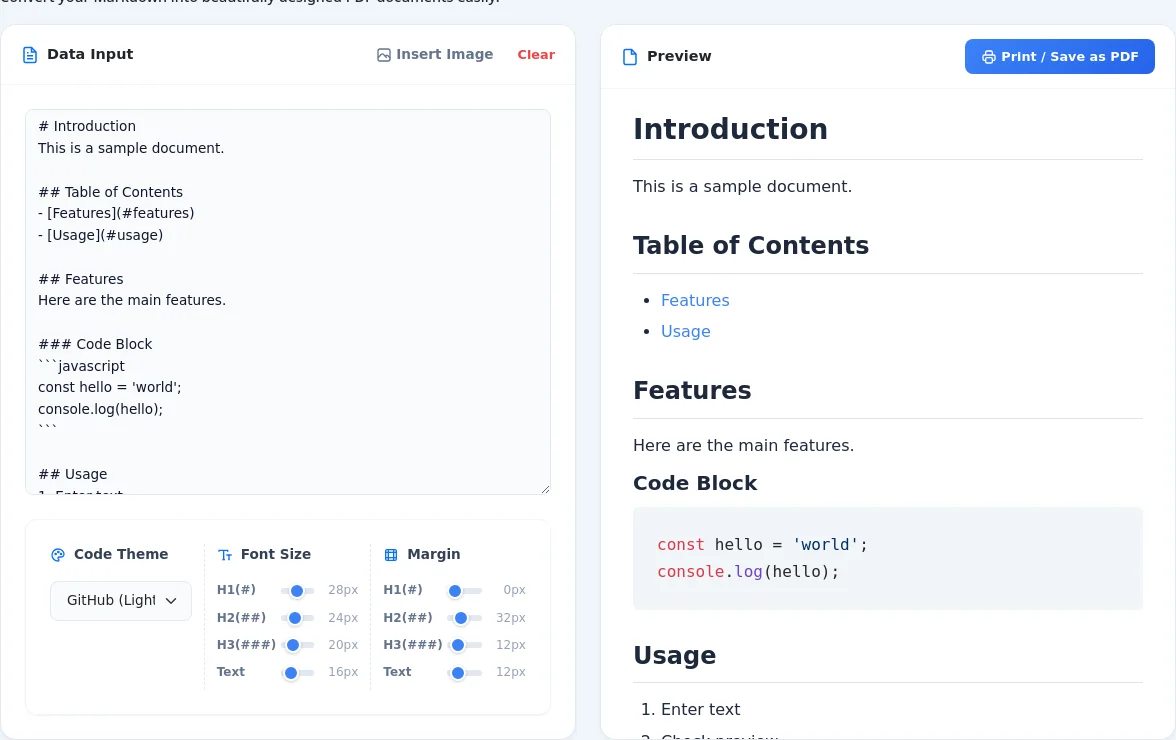Viewport: 1176px width, 740px height.
Task: Clear the markdown input
Action: click(536, 55)
